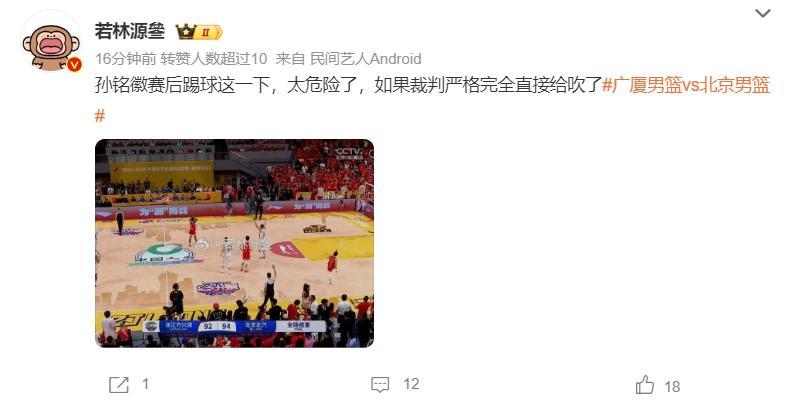Viewport: 790px width, 408px height.
Task: Click the scoreboard area in the image
Action: 234,326
